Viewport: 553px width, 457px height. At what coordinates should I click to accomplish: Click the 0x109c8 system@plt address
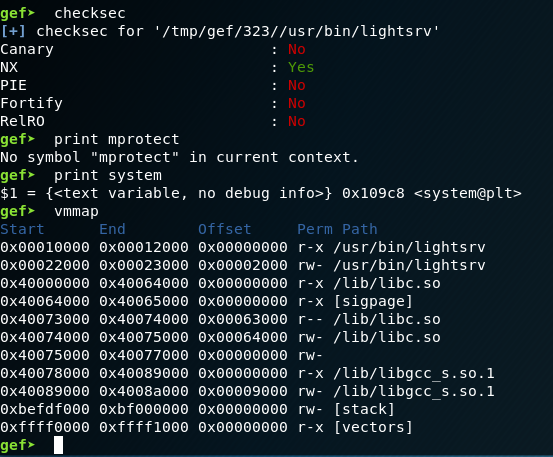373,193
